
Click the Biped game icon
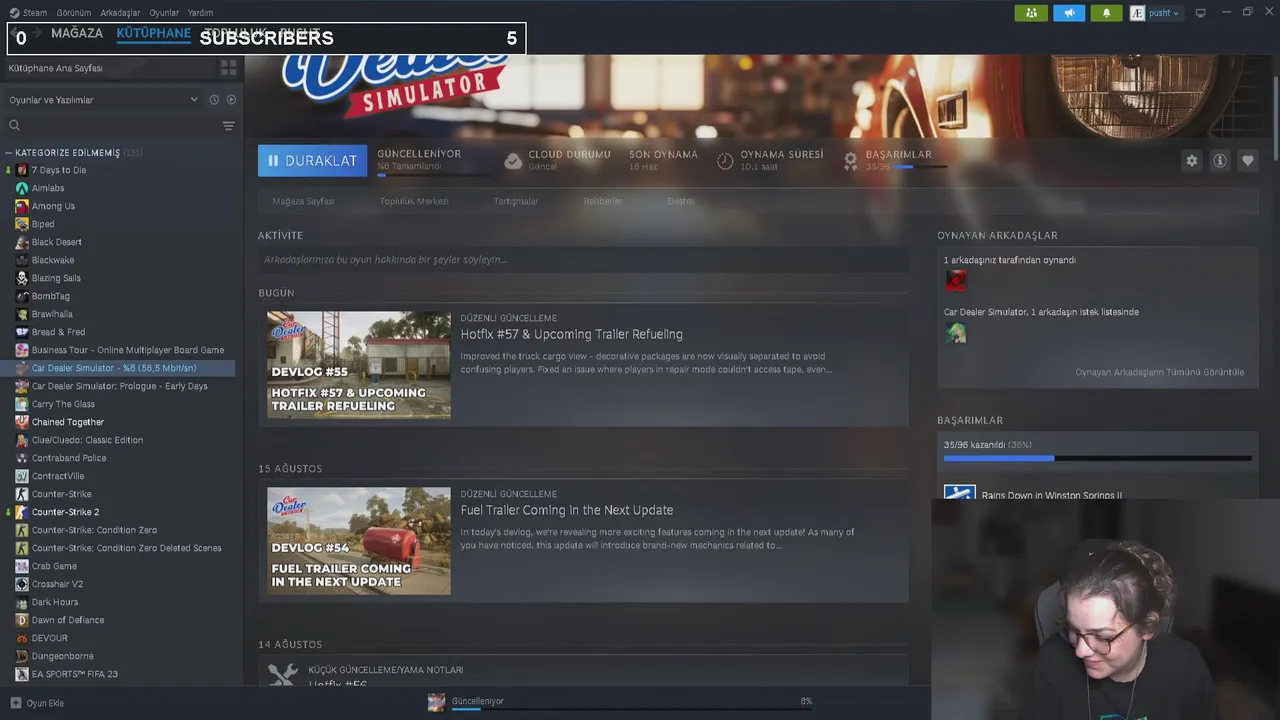click(22, 224)
